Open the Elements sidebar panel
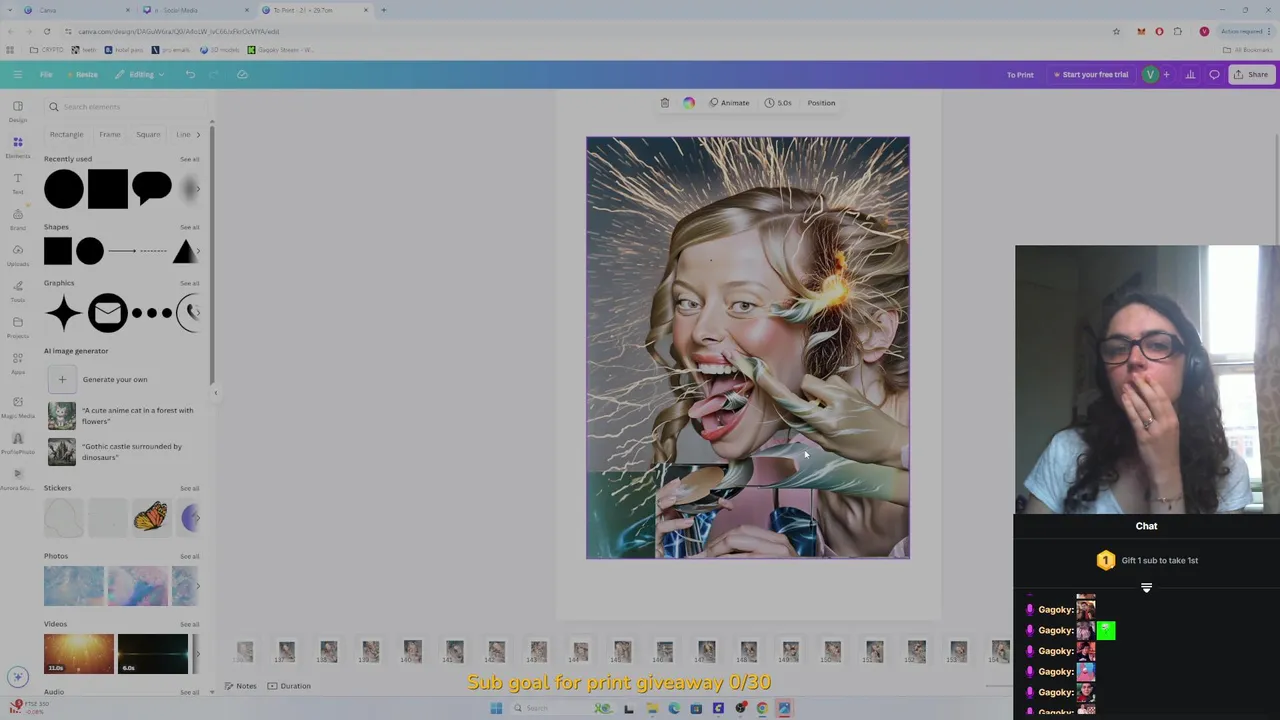Screen dimensions: 1280x720 pyautogui.click(x=18, y=147)
